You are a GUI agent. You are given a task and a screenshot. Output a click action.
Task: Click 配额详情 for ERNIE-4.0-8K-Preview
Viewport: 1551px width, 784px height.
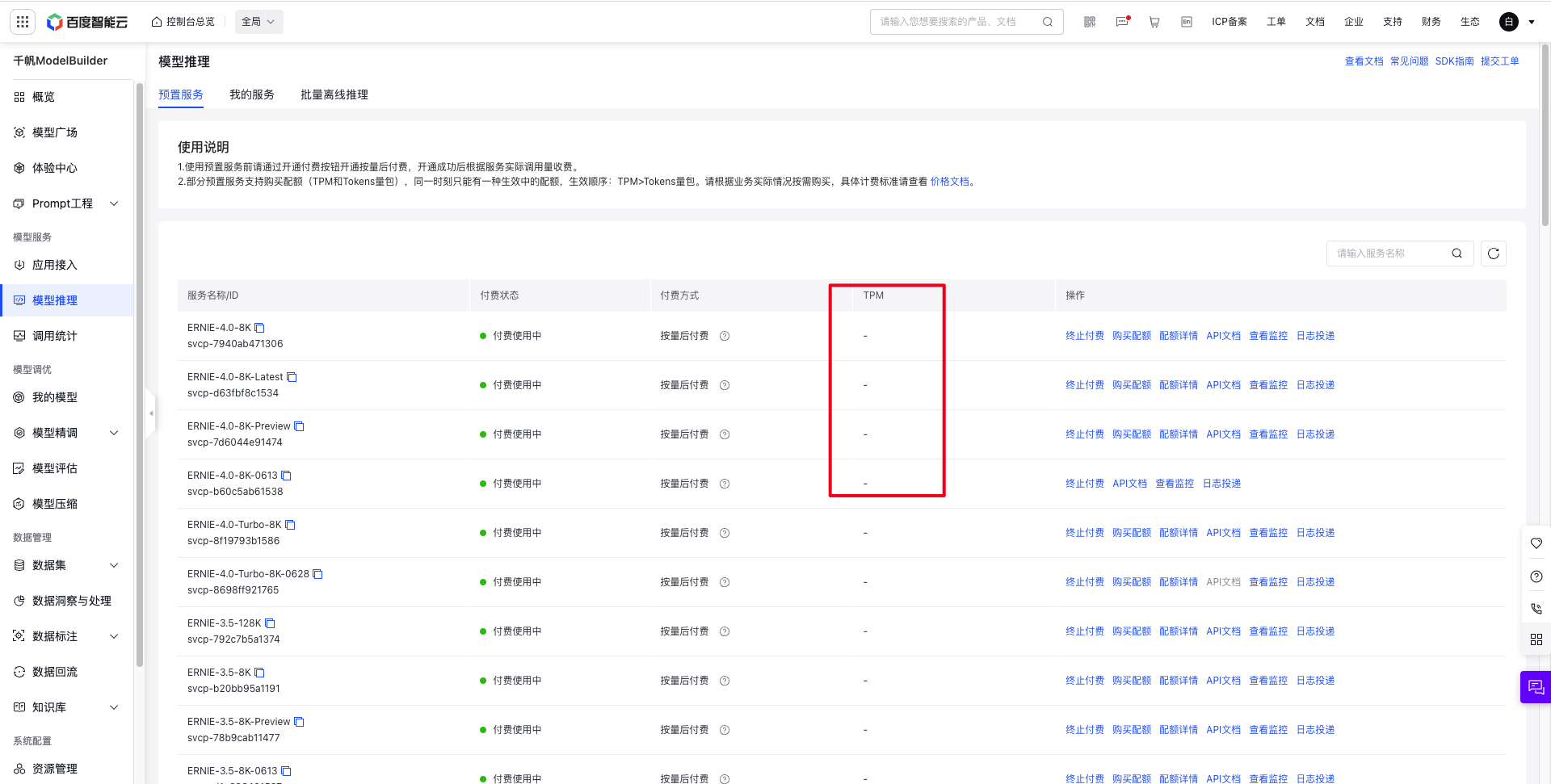1178,434
